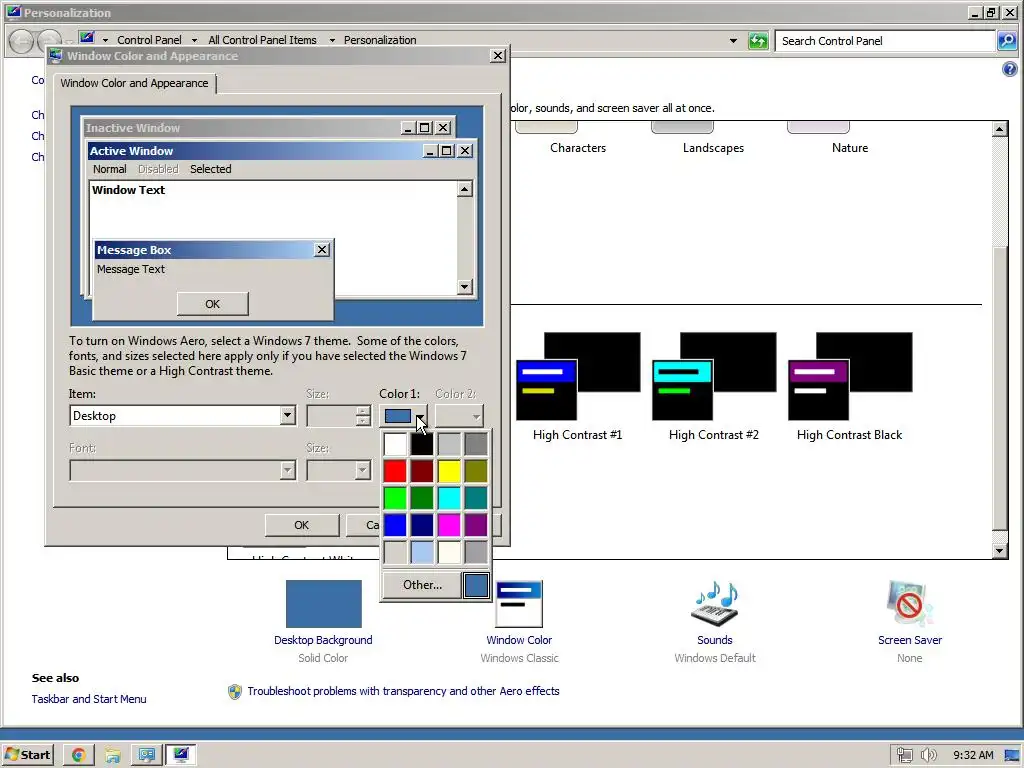Click the custom blue swatch beside Other
Screen dimensions: 1024x768
coord(476,585)
